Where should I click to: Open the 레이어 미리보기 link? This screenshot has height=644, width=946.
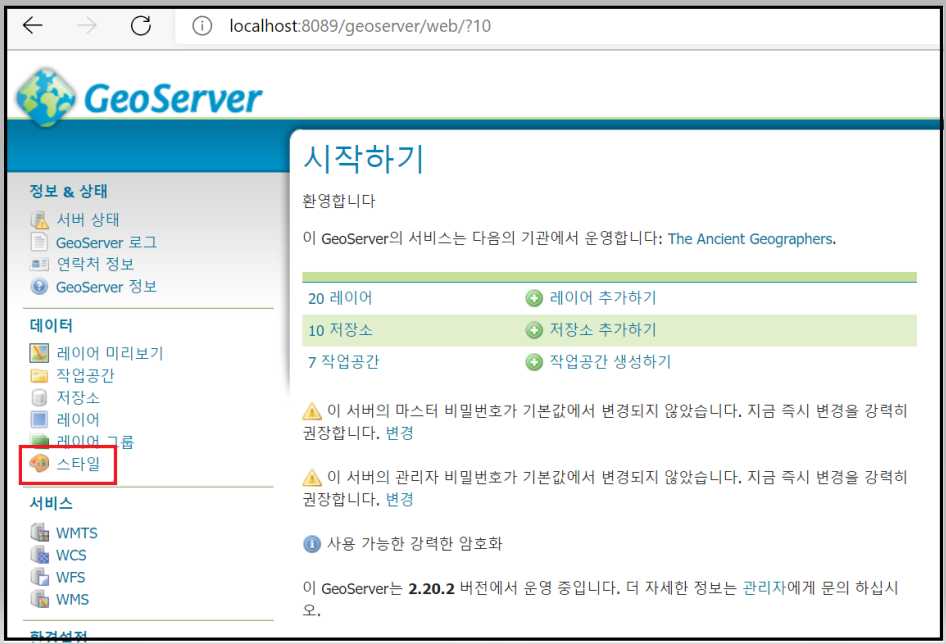click(110, 353)
